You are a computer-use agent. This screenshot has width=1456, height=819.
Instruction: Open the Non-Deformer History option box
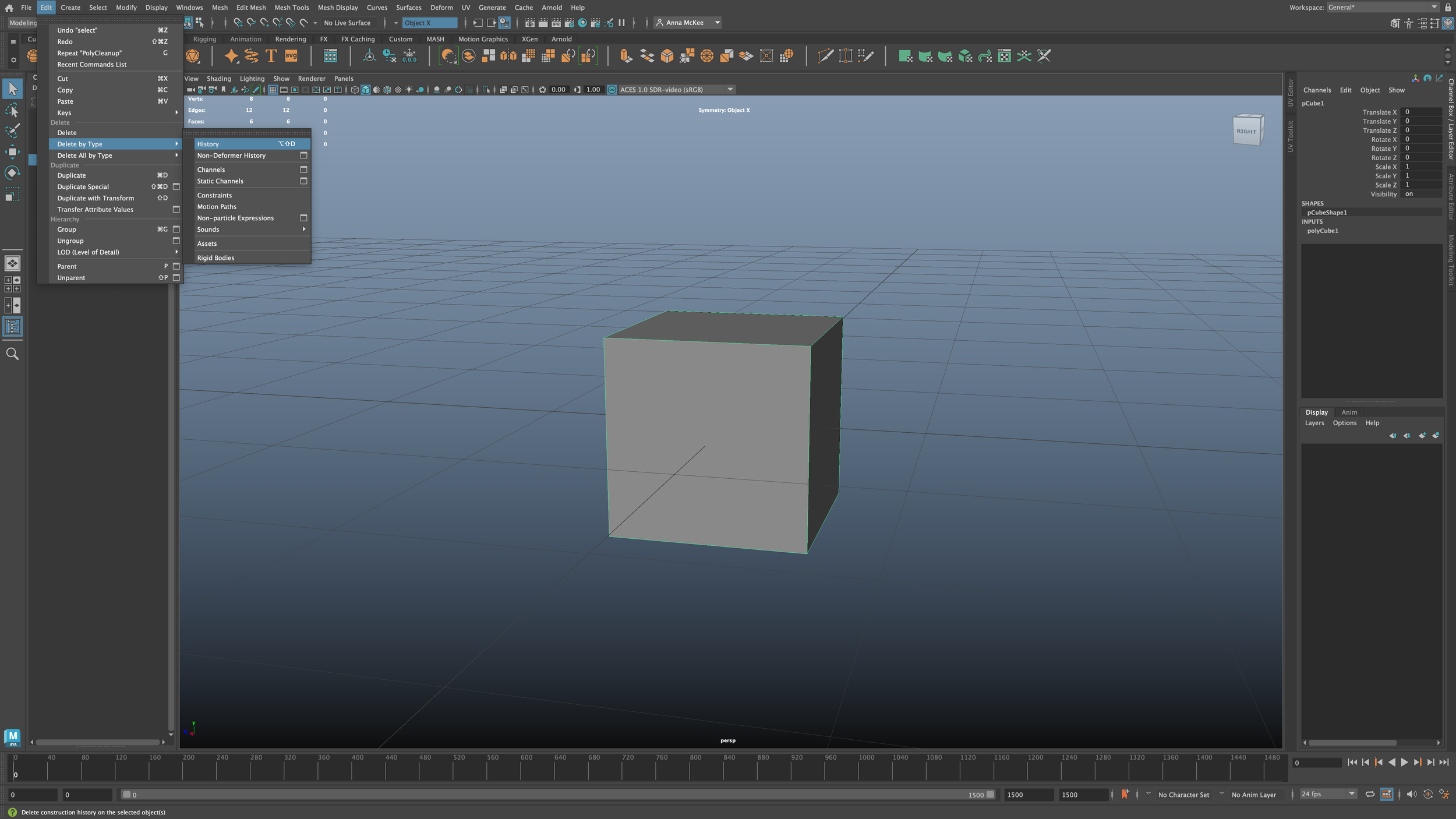coord(303,156)
